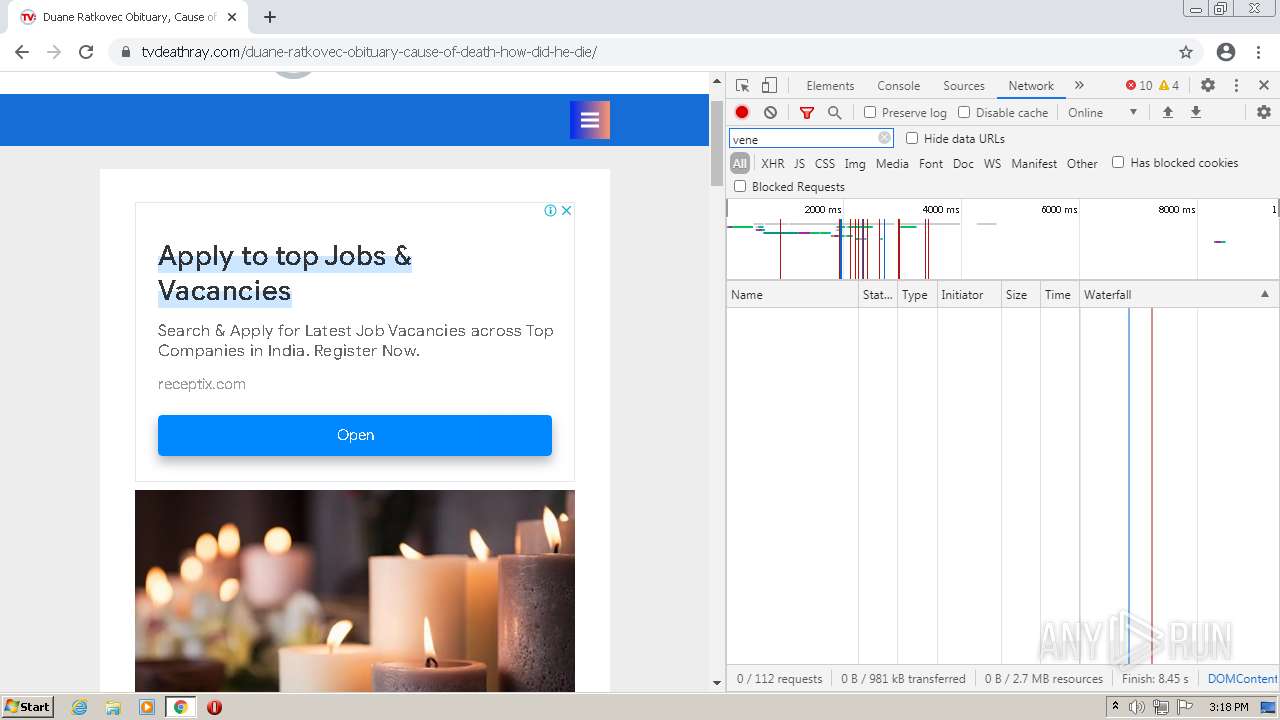Toggle Waterfall column sort arrow

[x=1264, y=295]
